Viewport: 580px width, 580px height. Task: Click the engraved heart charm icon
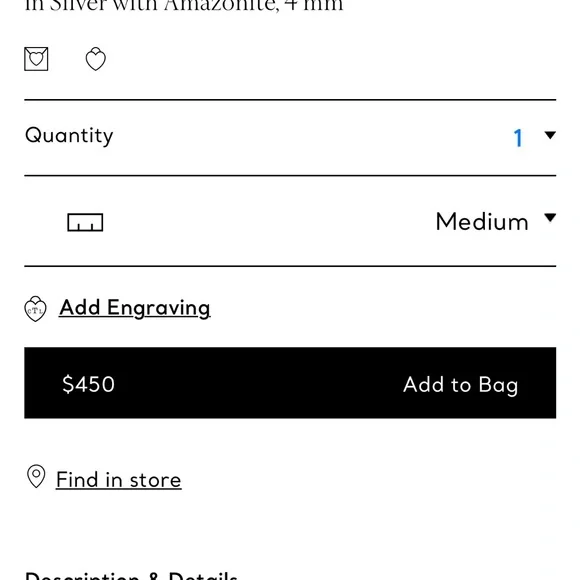coord(35,309)
